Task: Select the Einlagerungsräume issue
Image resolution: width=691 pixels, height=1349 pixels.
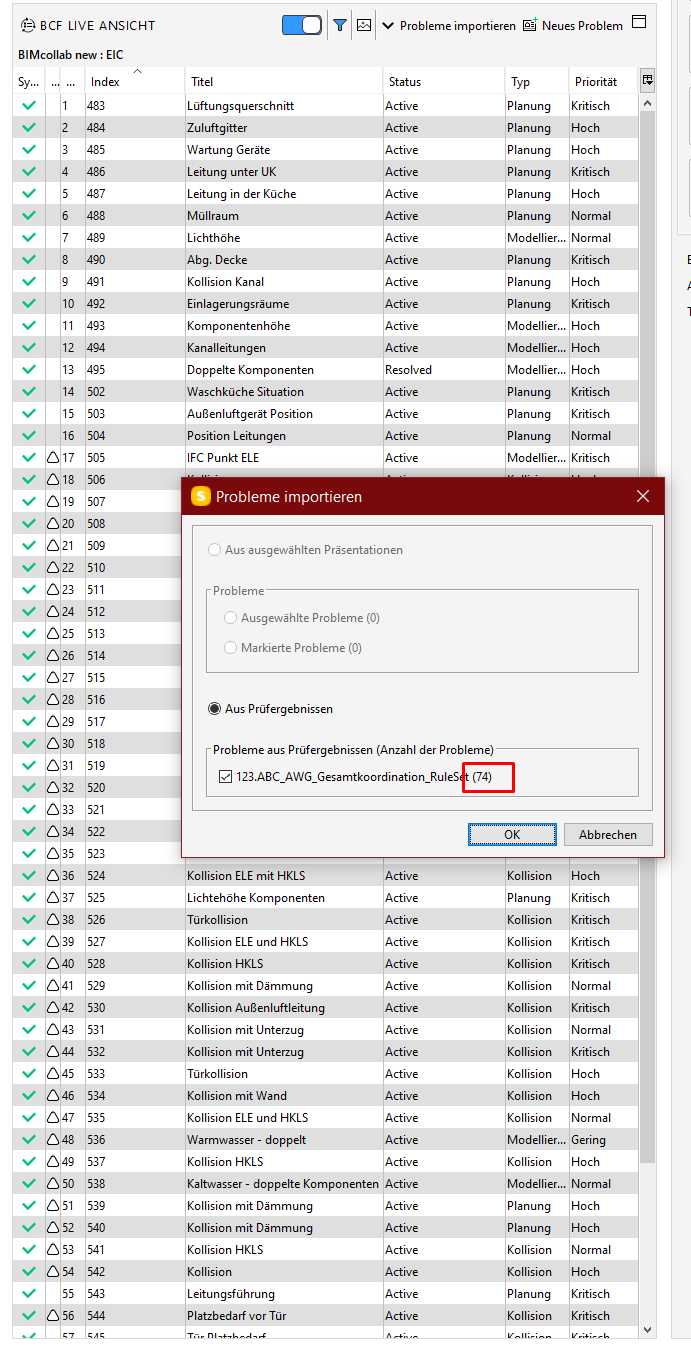Action: (237, 304)
